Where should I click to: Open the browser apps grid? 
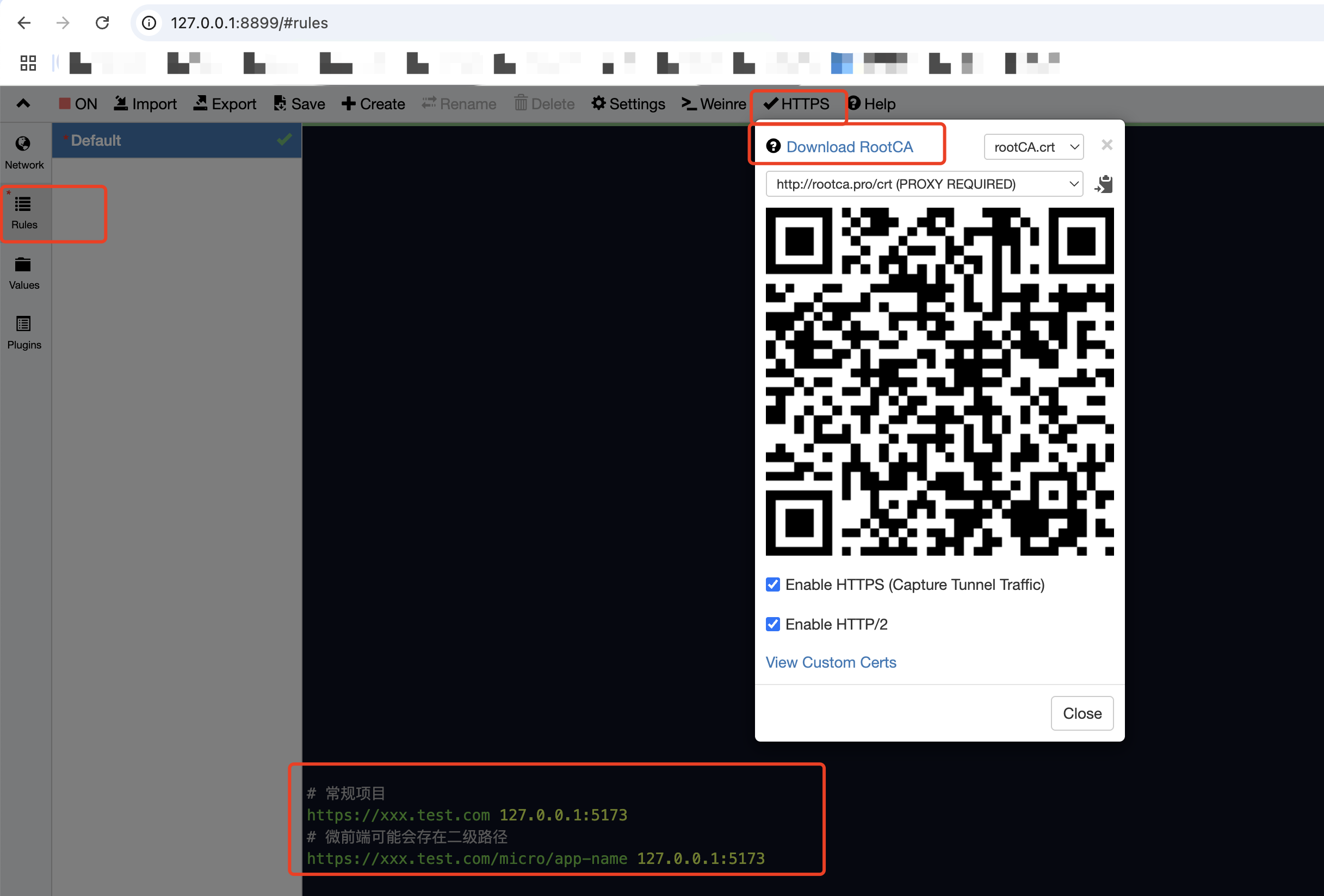[28, 63]
